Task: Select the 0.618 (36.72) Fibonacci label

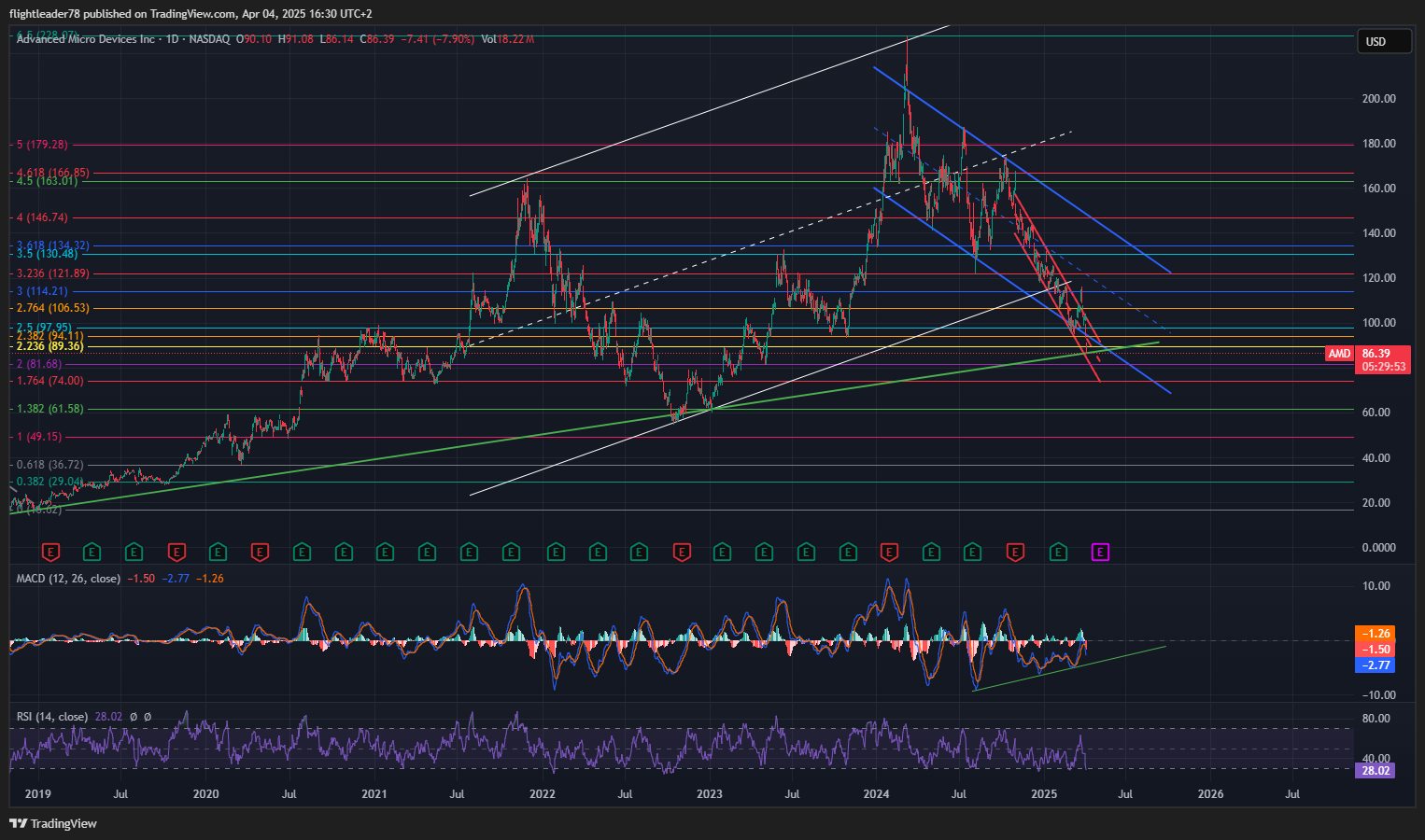Action: [50, 465]
